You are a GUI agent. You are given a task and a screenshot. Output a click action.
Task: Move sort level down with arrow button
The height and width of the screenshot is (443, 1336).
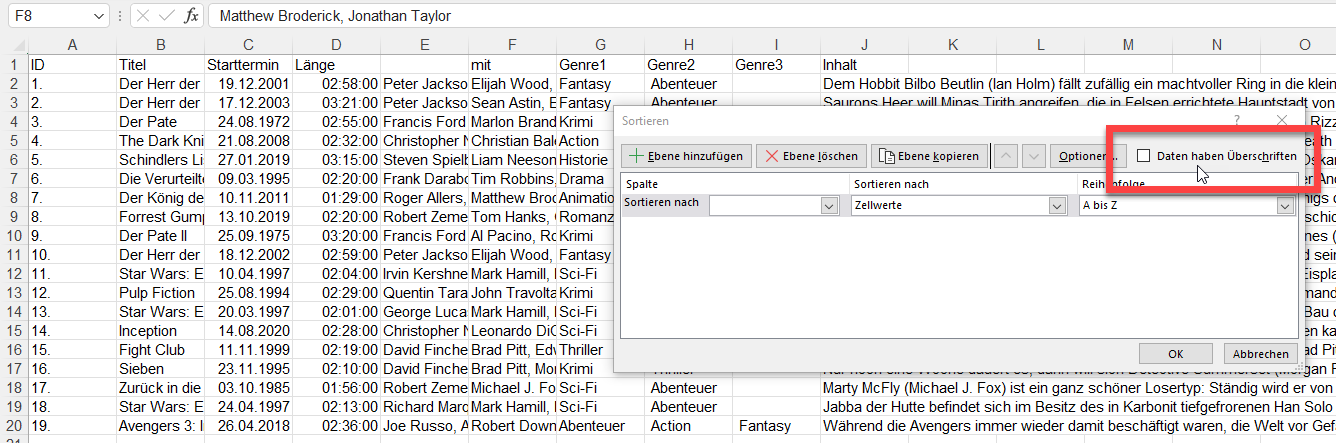[x=1034, y=156]
